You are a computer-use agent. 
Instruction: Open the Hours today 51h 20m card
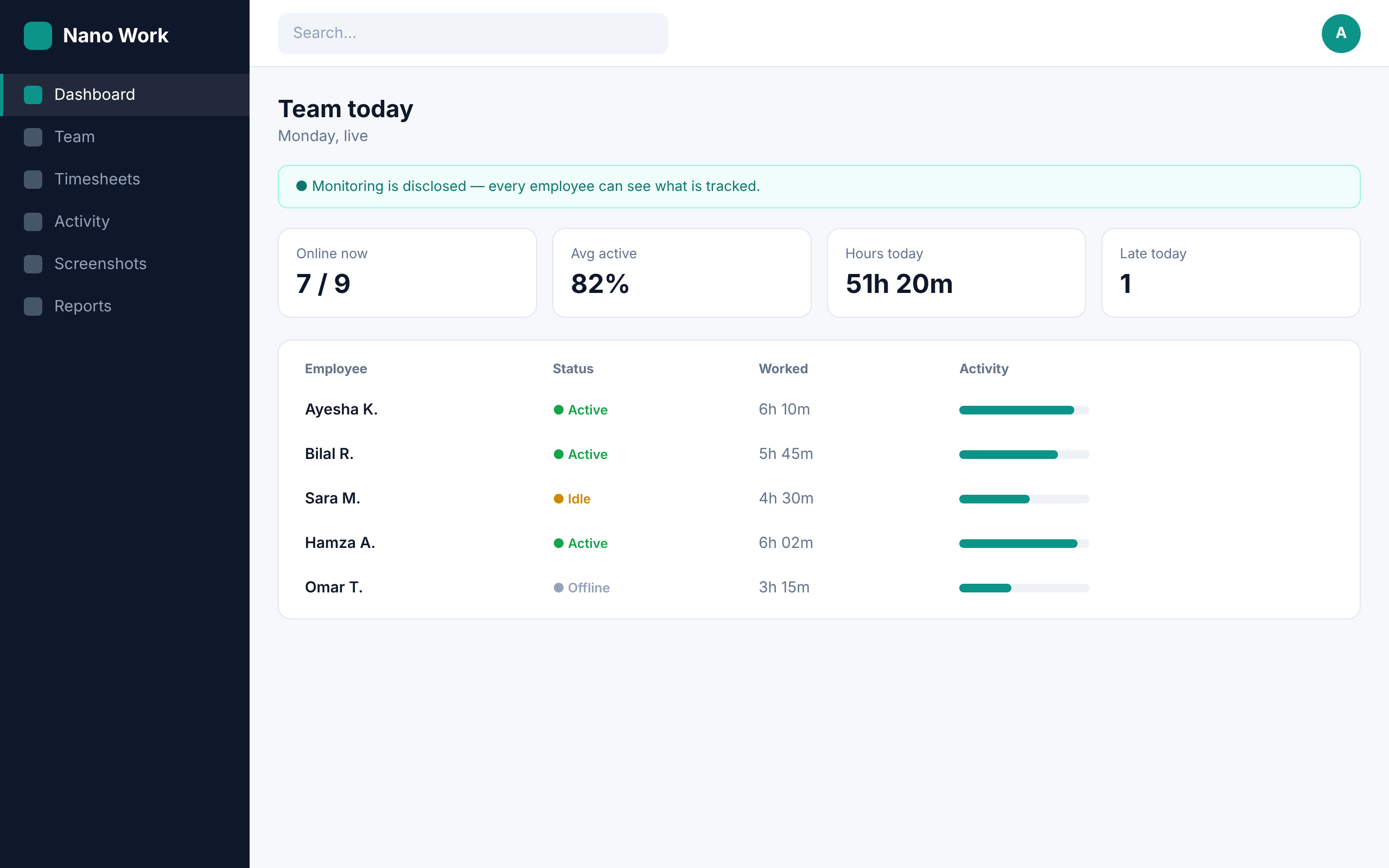(956, 273)
